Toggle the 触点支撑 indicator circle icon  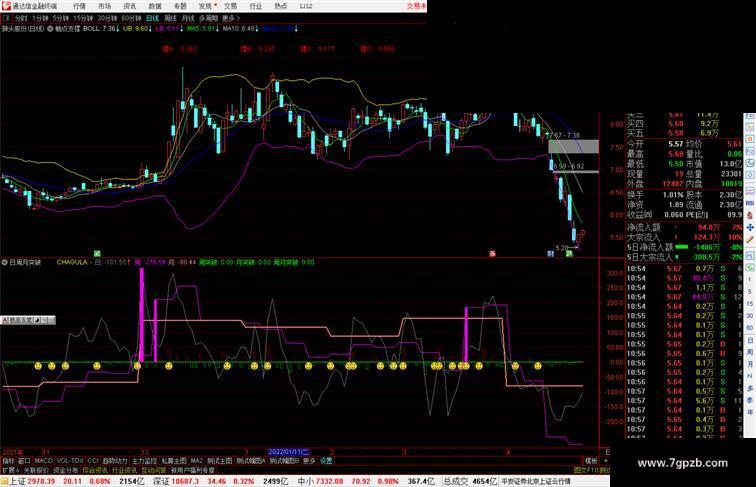[x=50, y=29]
